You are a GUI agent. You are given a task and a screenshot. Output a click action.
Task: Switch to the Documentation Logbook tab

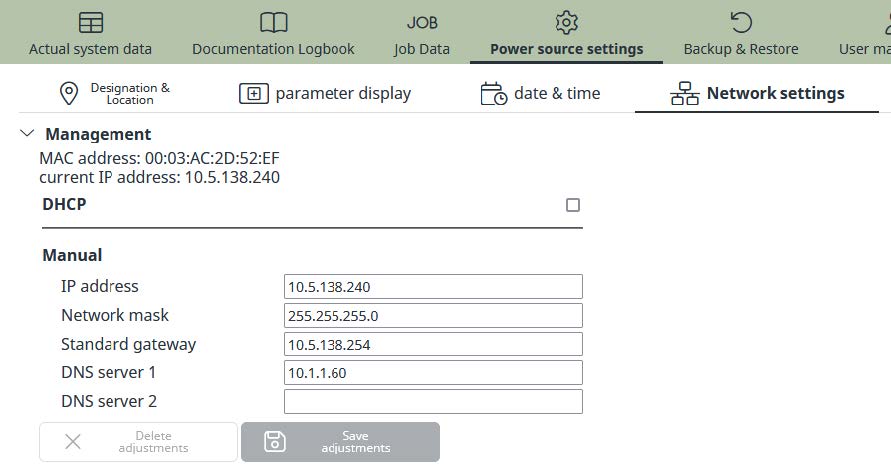pyautogui.click(x=273, y=32)
